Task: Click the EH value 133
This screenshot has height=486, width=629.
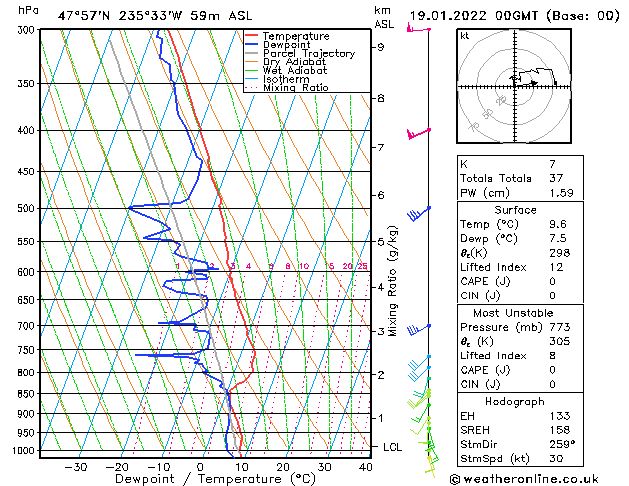Action: [x=560, y=416]
